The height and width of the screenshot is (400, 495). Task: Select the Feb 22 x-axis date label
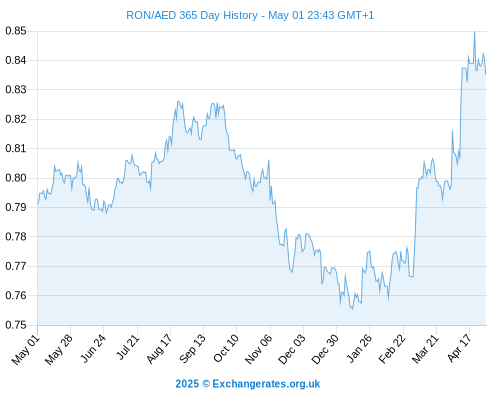pyautogui.click(x=392, y=349)
